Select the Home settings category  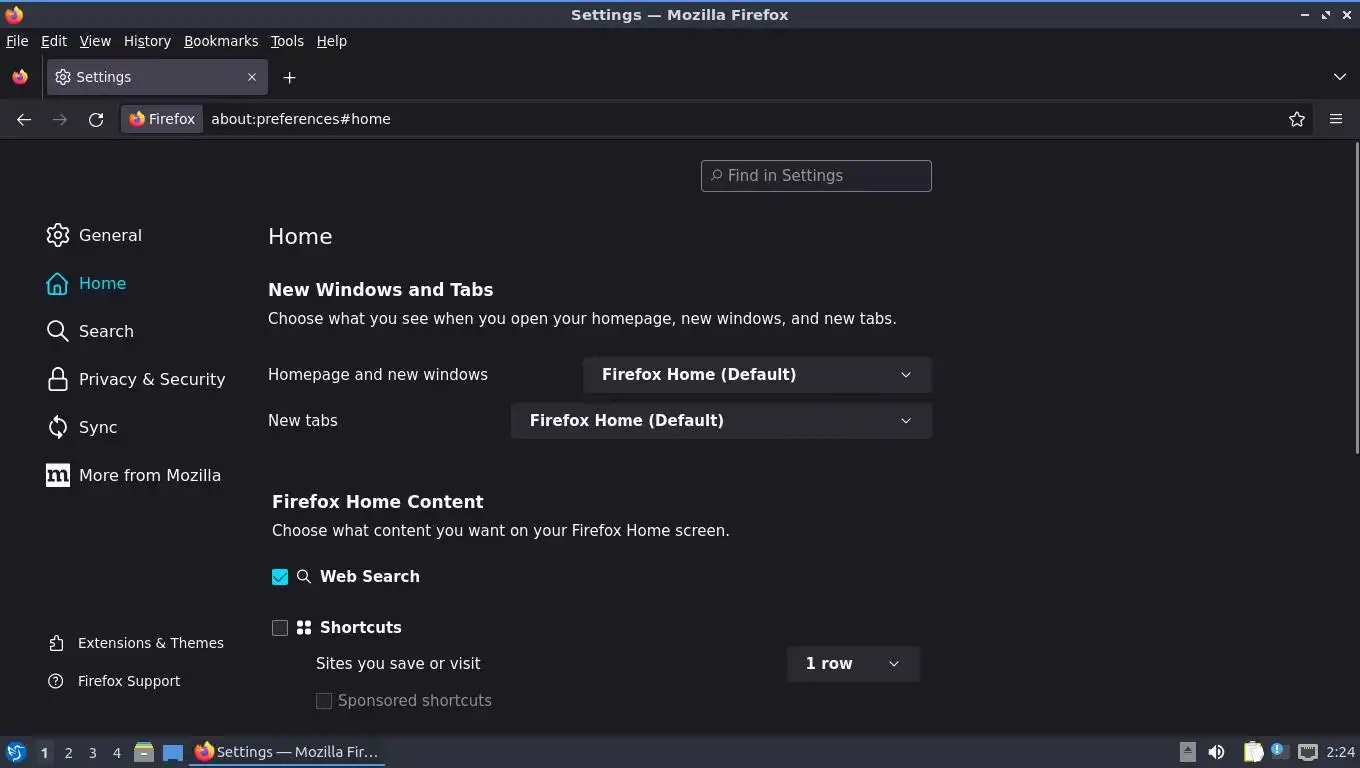pos(86,283)
